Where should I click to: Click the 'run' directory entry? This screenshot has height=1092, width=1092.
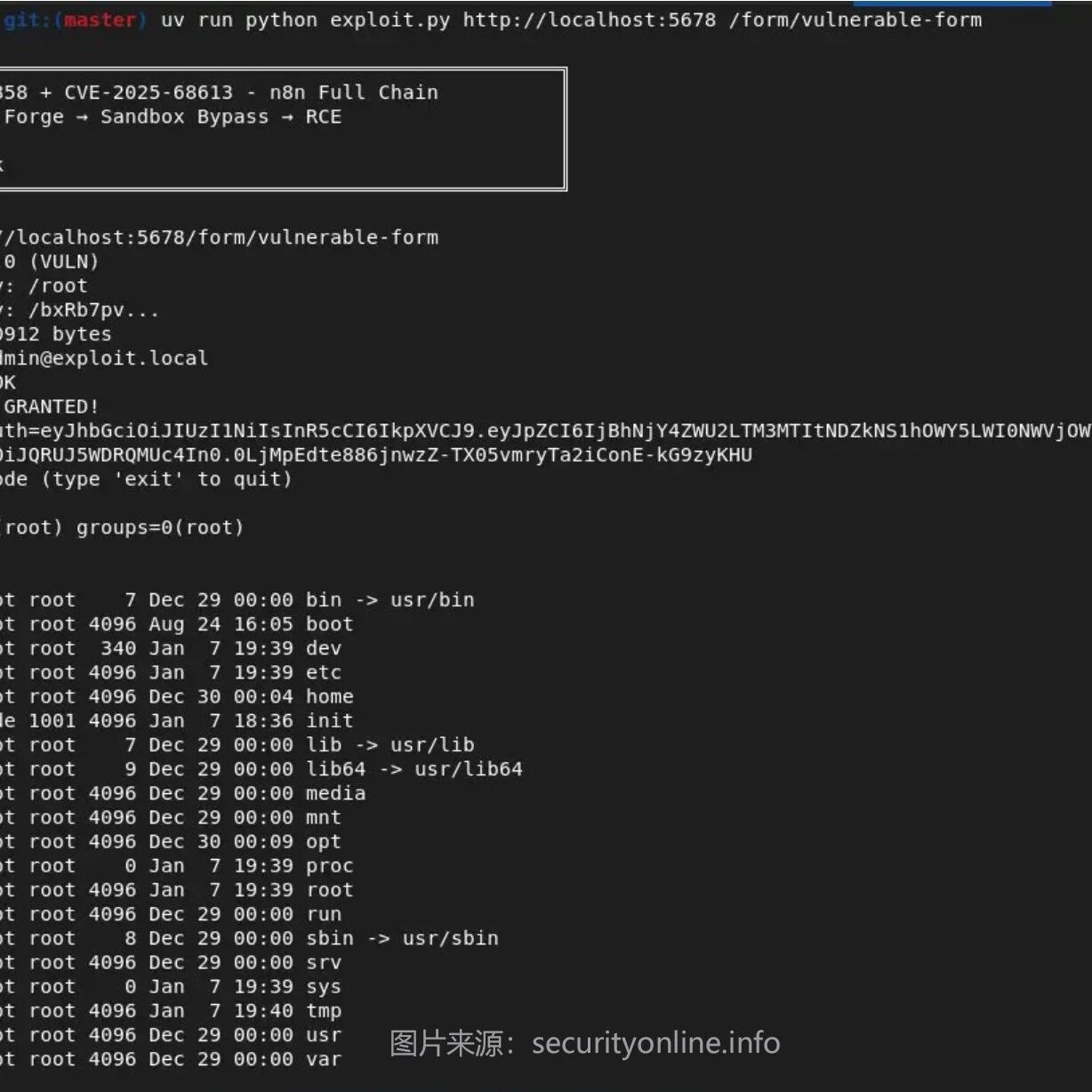click(324, 913)
